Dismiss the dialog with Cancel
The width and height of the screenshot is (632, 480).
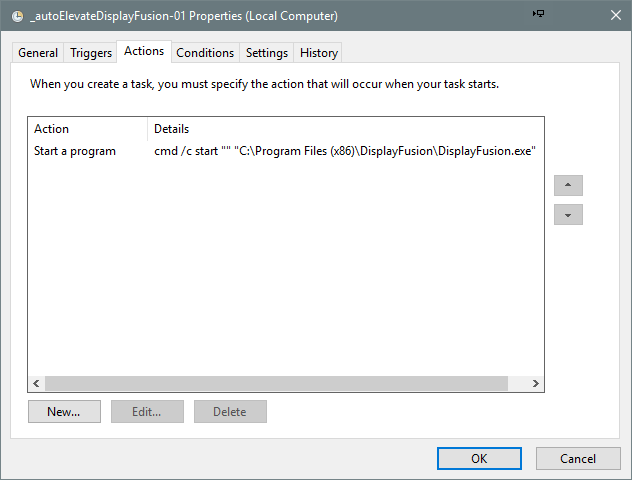coord(578,458)
